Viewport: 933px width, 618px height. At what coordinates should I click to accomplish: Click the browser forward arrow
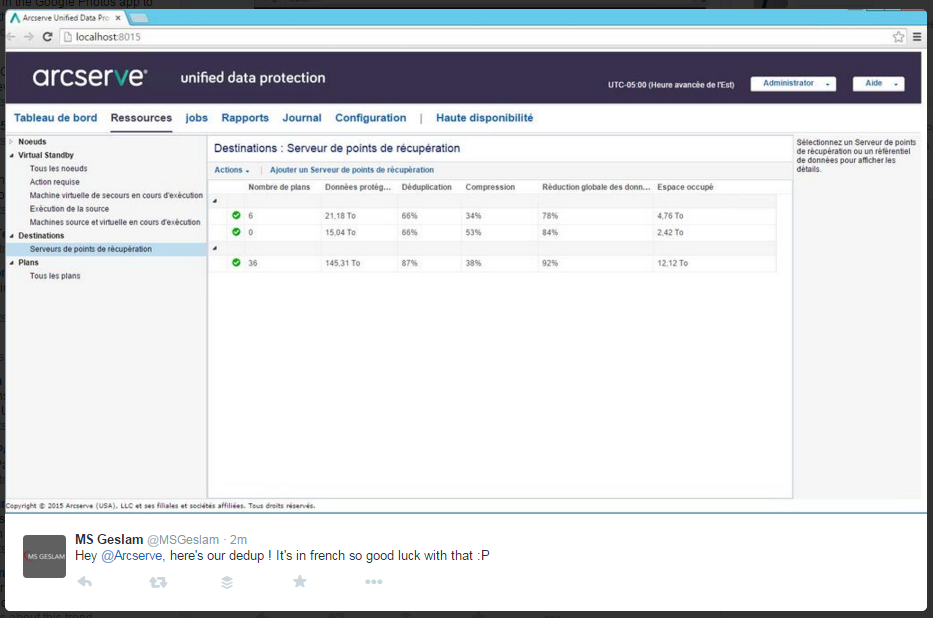coord(29,37)
